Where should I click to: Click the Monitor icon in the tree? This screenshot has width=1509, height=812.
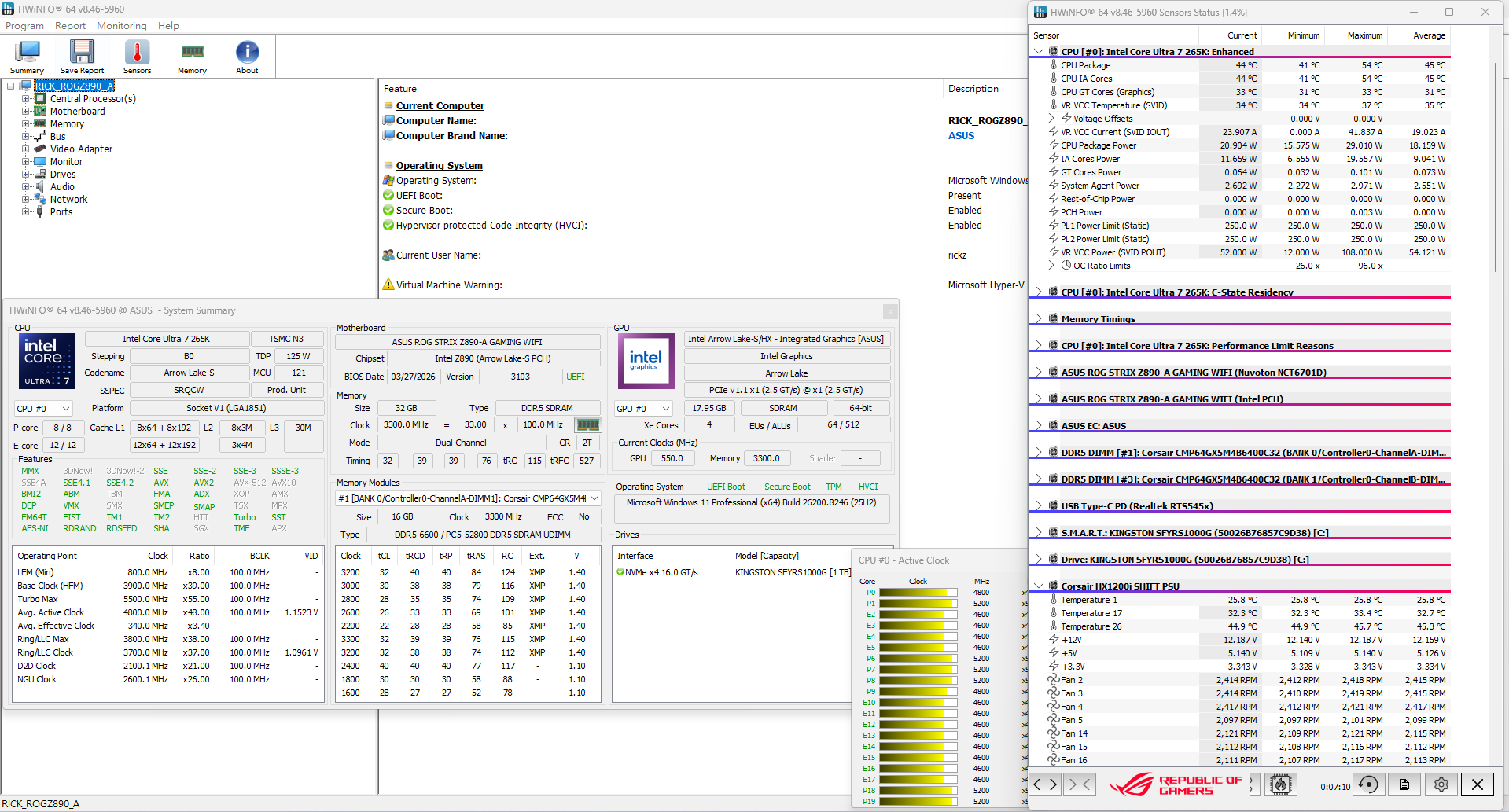40,162
